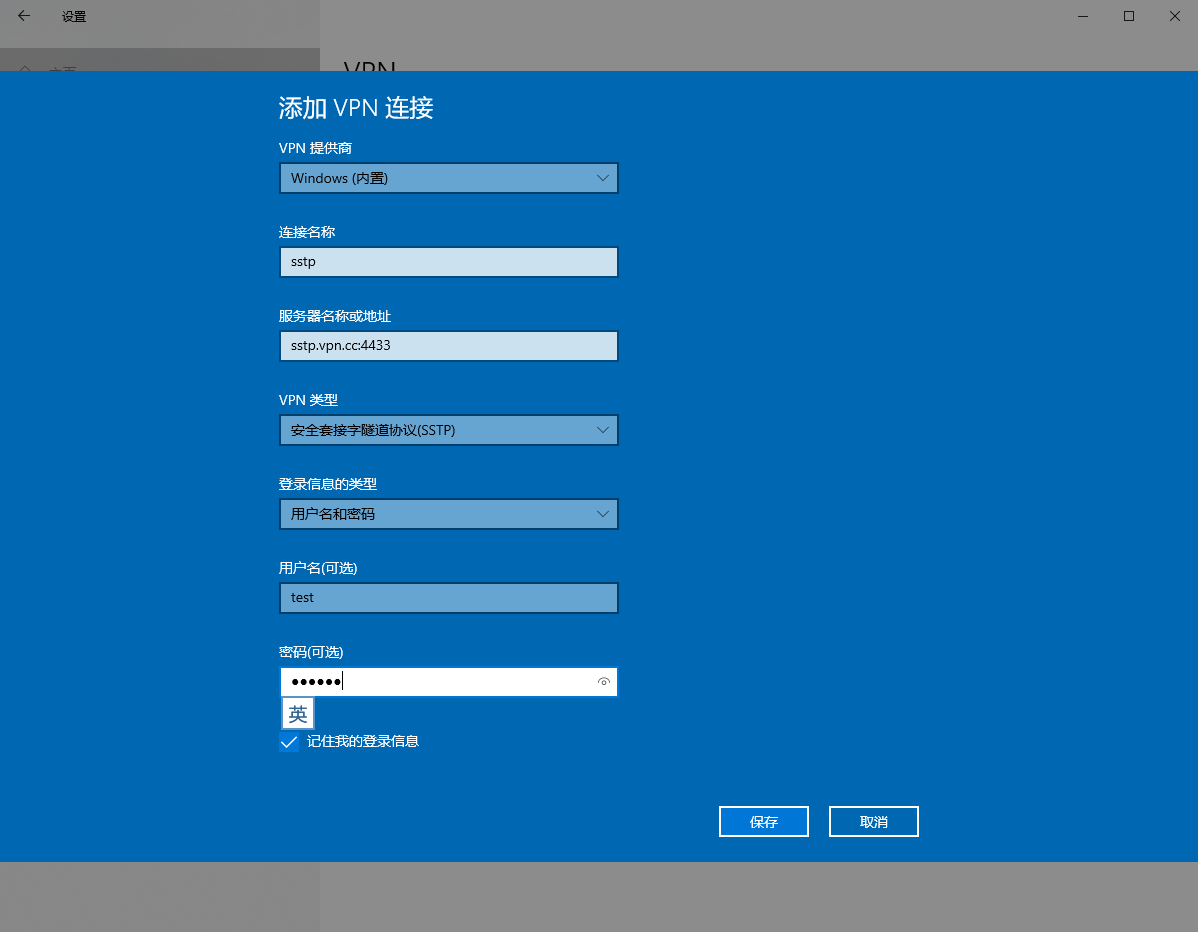
Task: Close the Settings window
Action: coord(1174,16)
